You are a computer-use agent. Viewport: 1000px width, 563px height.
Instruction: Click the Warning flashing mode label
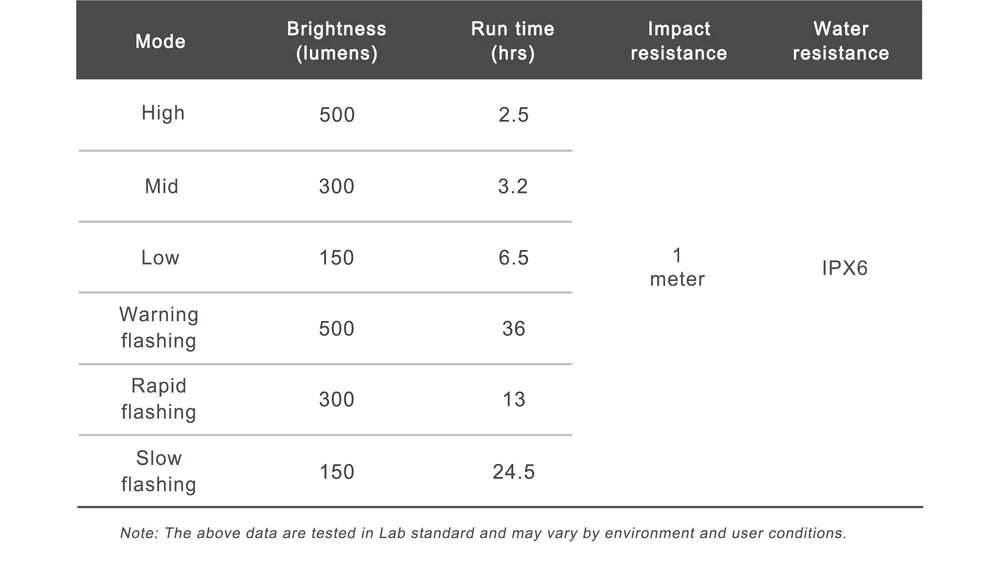coord(159,327)
